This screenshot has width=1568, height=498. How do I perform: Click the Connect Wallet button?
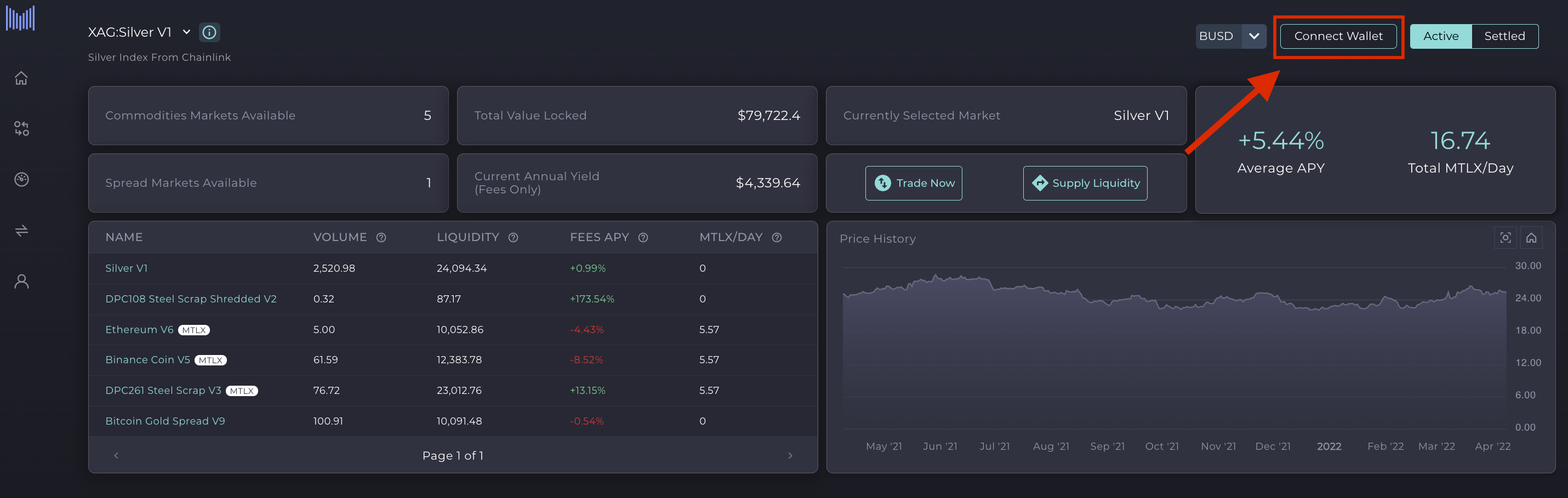1338,36
